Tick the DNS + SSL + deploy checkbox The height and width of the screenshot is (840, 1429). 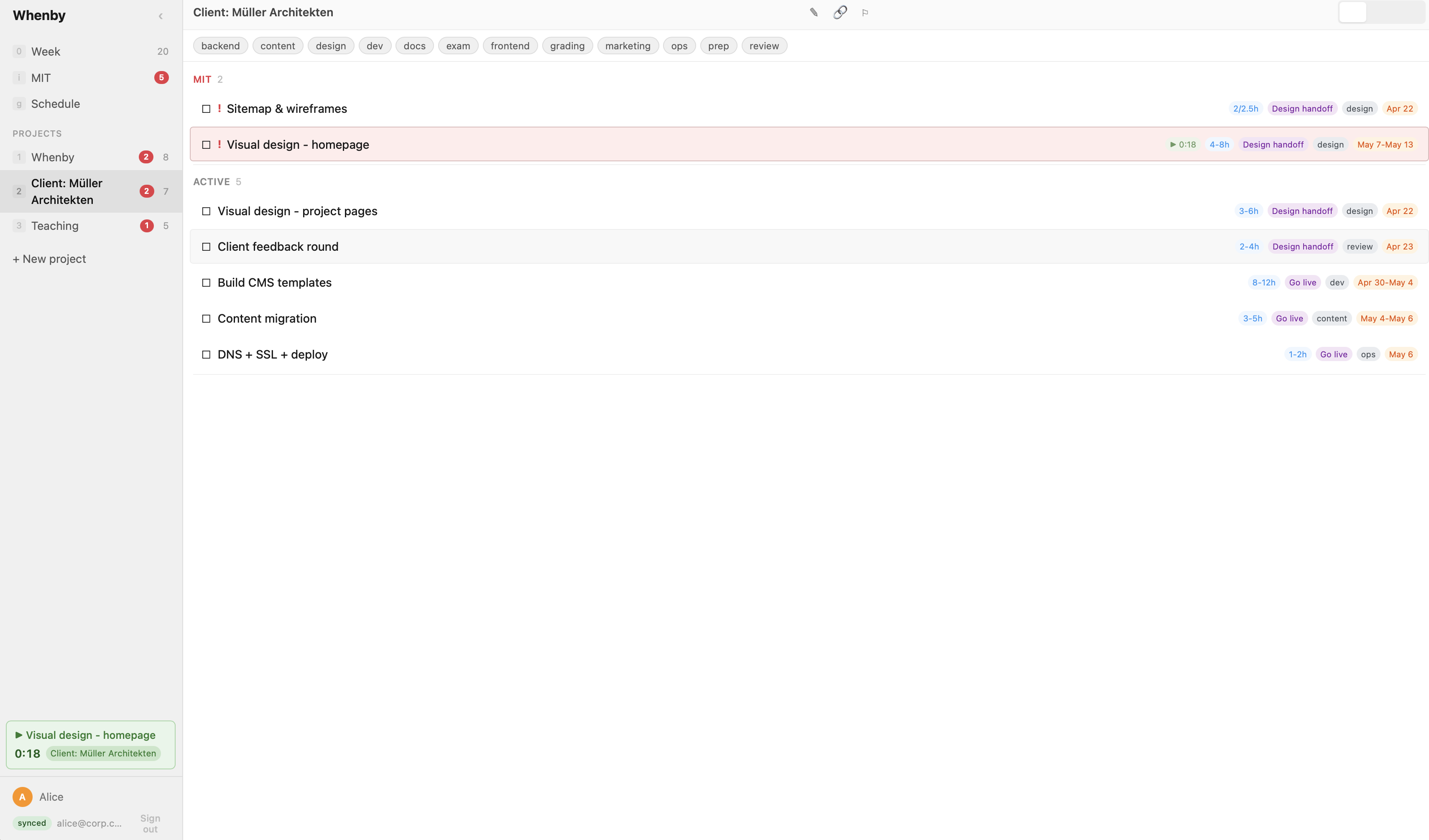click(207, 354)
